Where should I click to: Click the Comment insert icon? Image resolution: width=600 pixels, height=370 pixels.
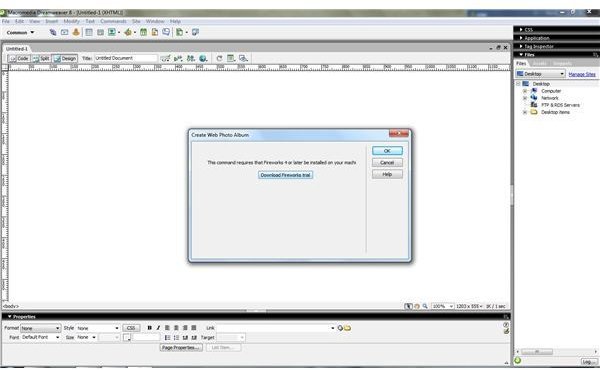pyautogui.click(x=166, y=32)
